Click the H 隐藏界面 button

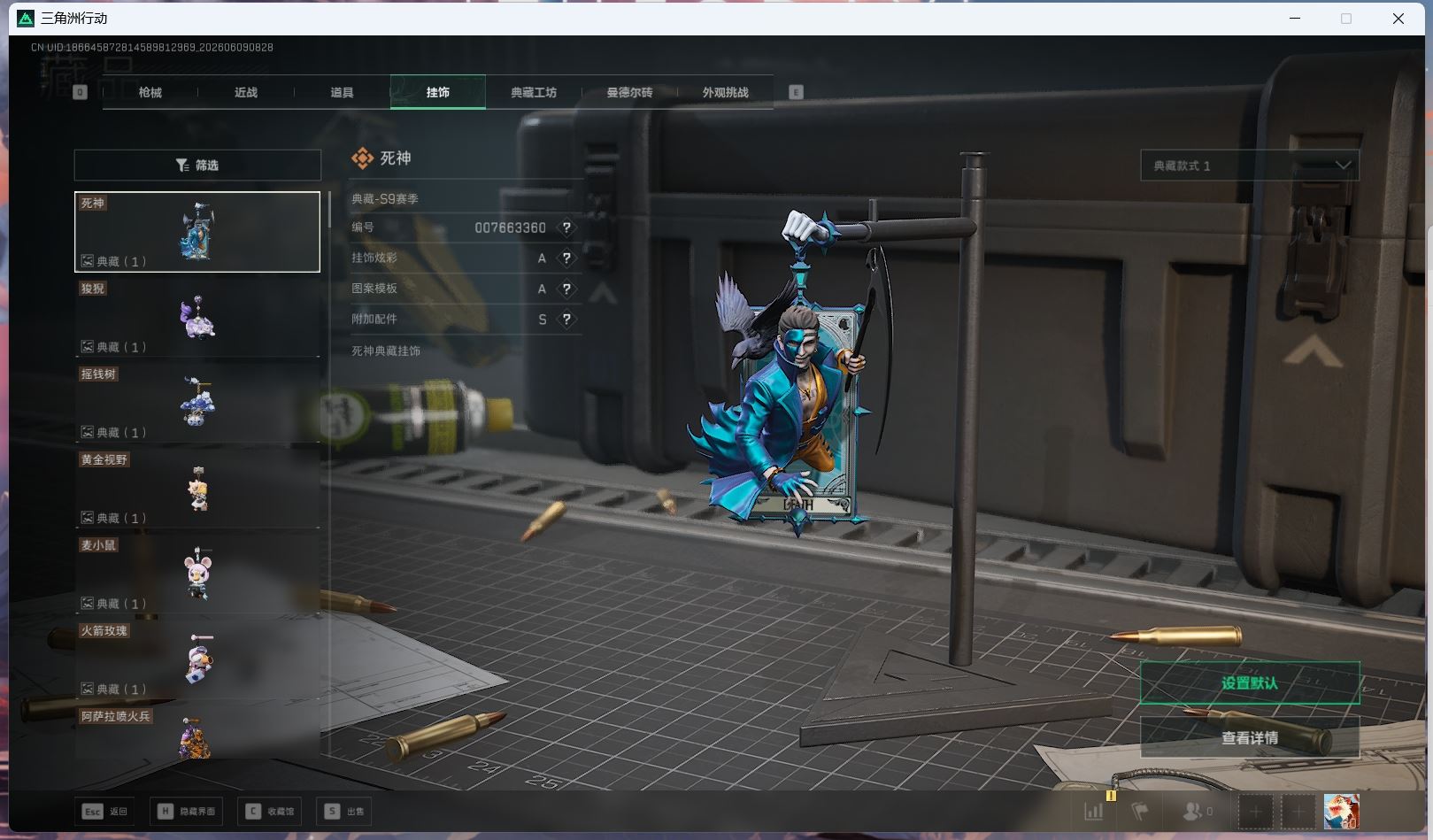(187, 811)
